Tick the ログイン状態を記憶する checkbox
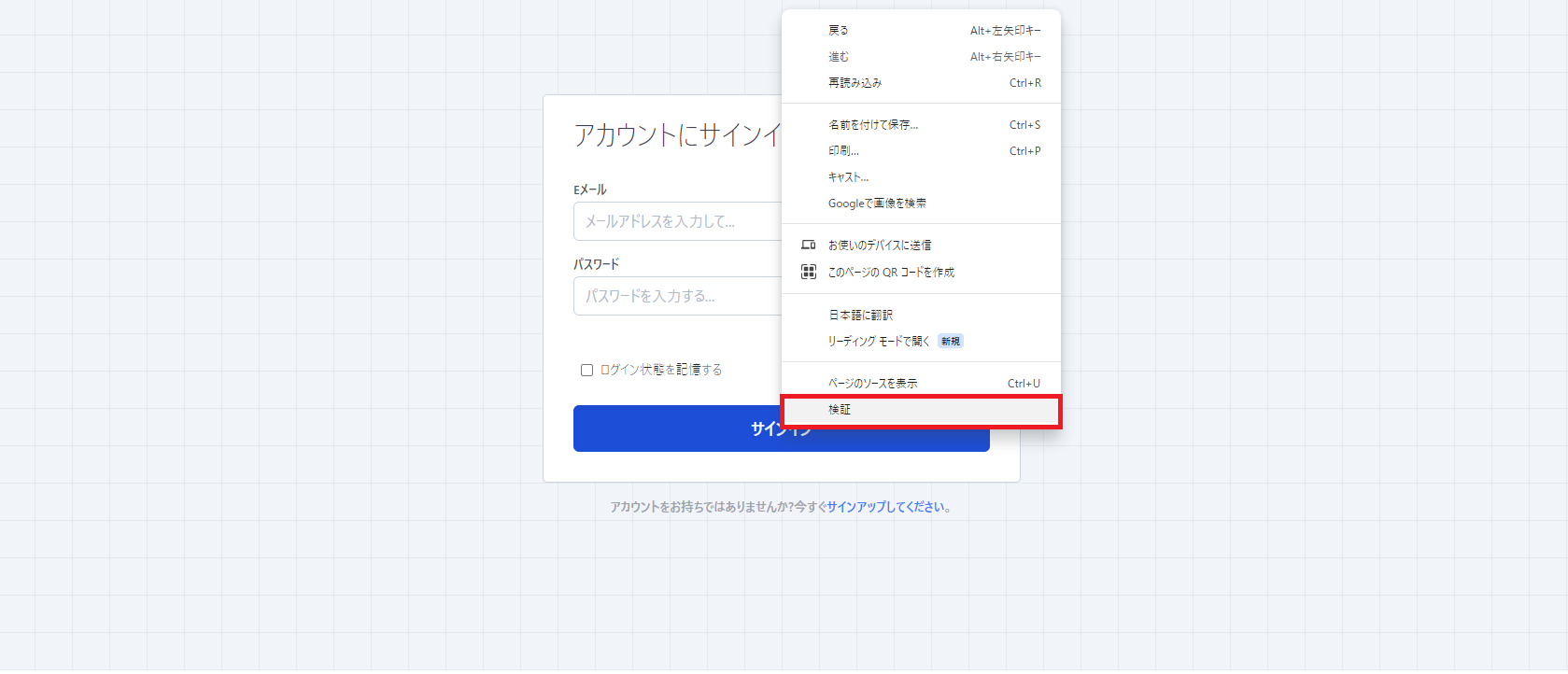 [x=586, y=370]
